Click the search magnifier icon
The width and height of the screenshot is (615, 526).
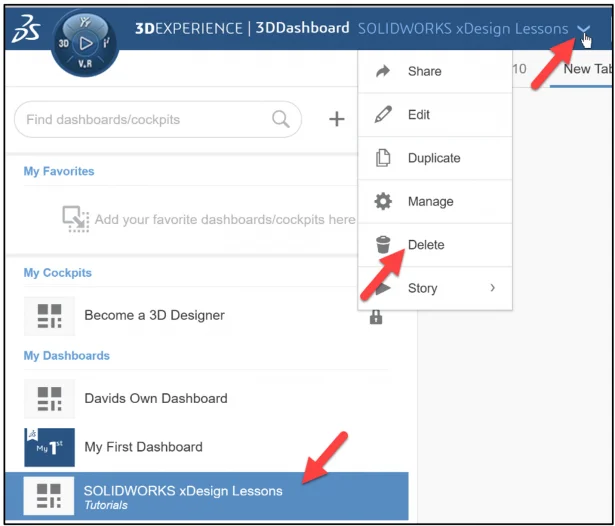[281, 120]
